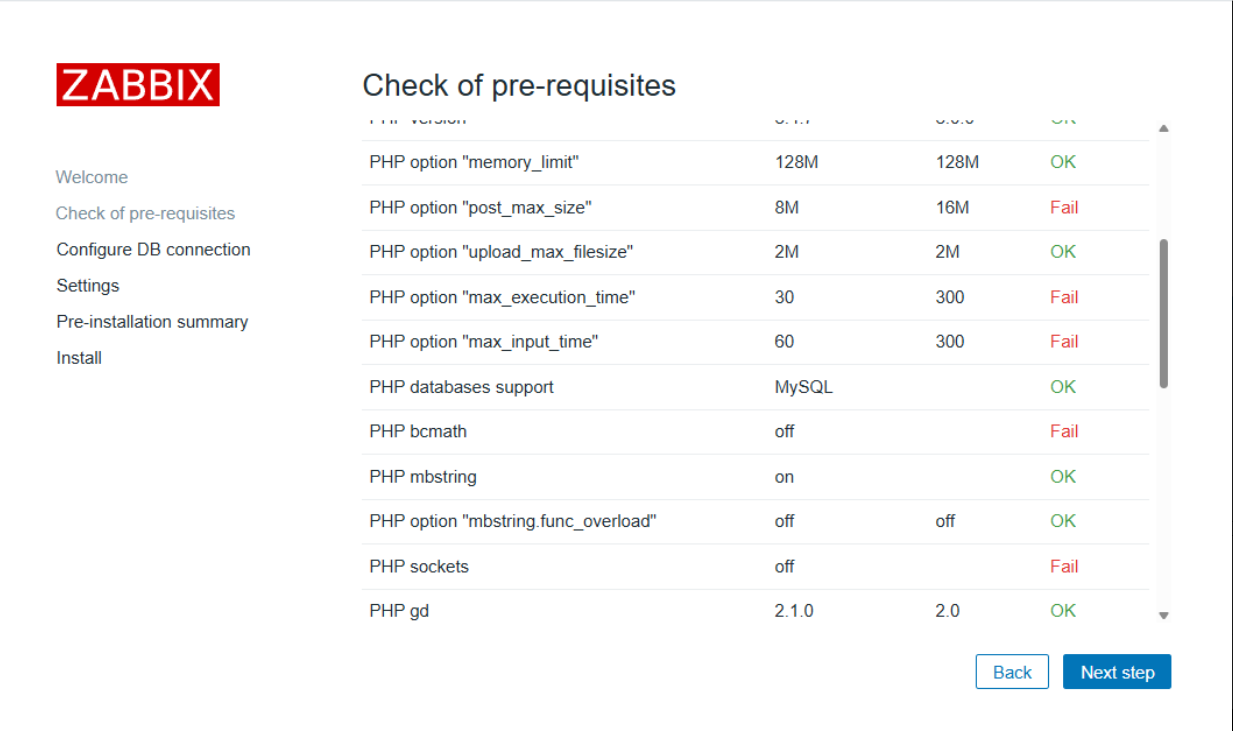Select the Welcome step in the sidebar
The height and width of the screenshot is (731, 1233).
tap(91, 177)
